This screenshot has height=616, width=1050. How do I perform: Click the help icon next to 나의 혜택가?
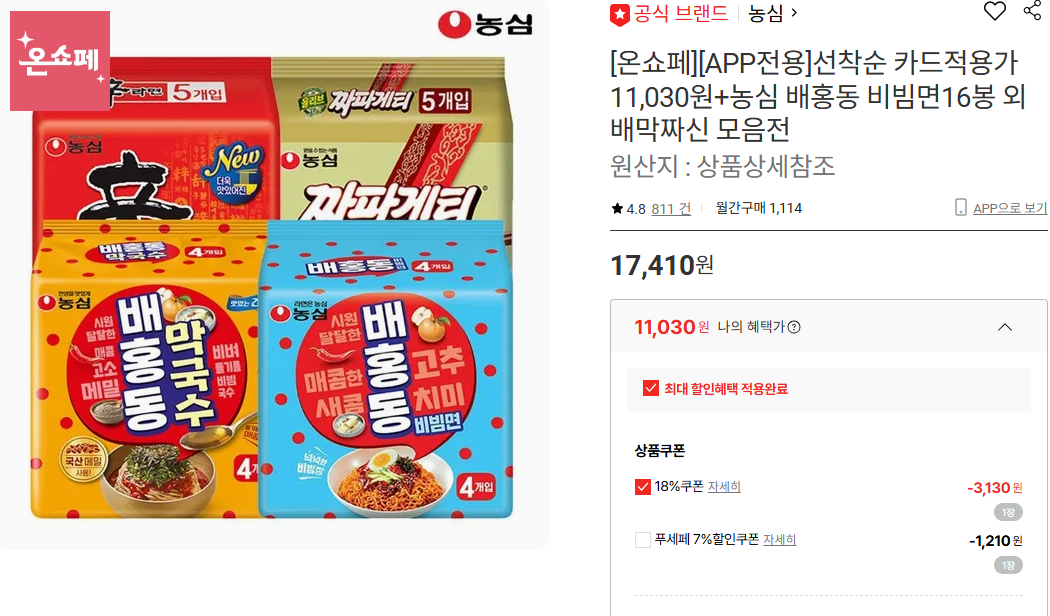794,327
